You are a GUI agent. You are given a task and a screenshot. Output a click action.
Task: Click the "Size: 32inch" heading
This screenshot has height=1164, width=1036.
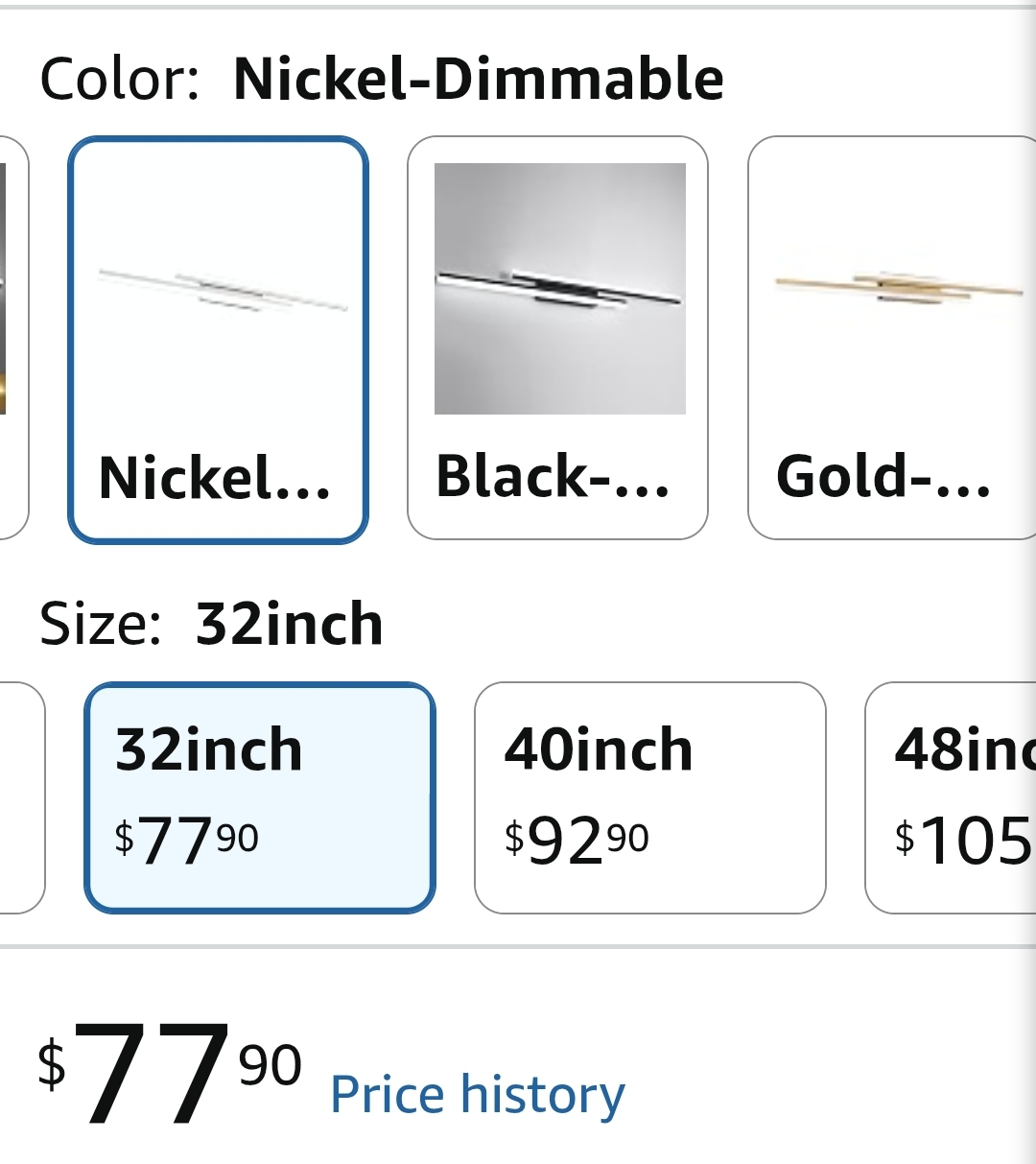(211, 624)
